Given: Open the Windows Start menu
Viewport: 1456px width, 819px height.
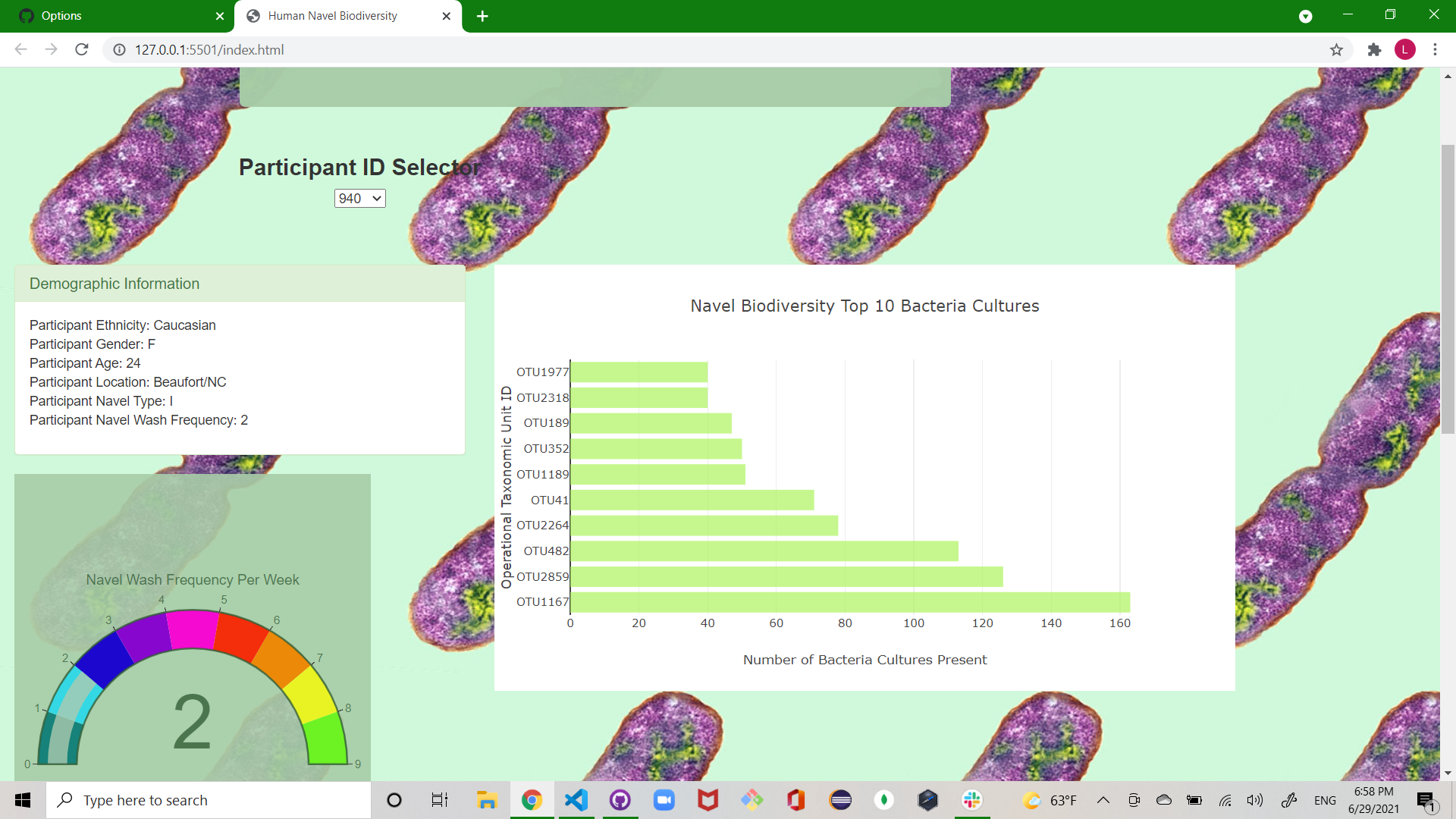Looking at the screenshot, I should pyautogui.click(x=23, y=800).
